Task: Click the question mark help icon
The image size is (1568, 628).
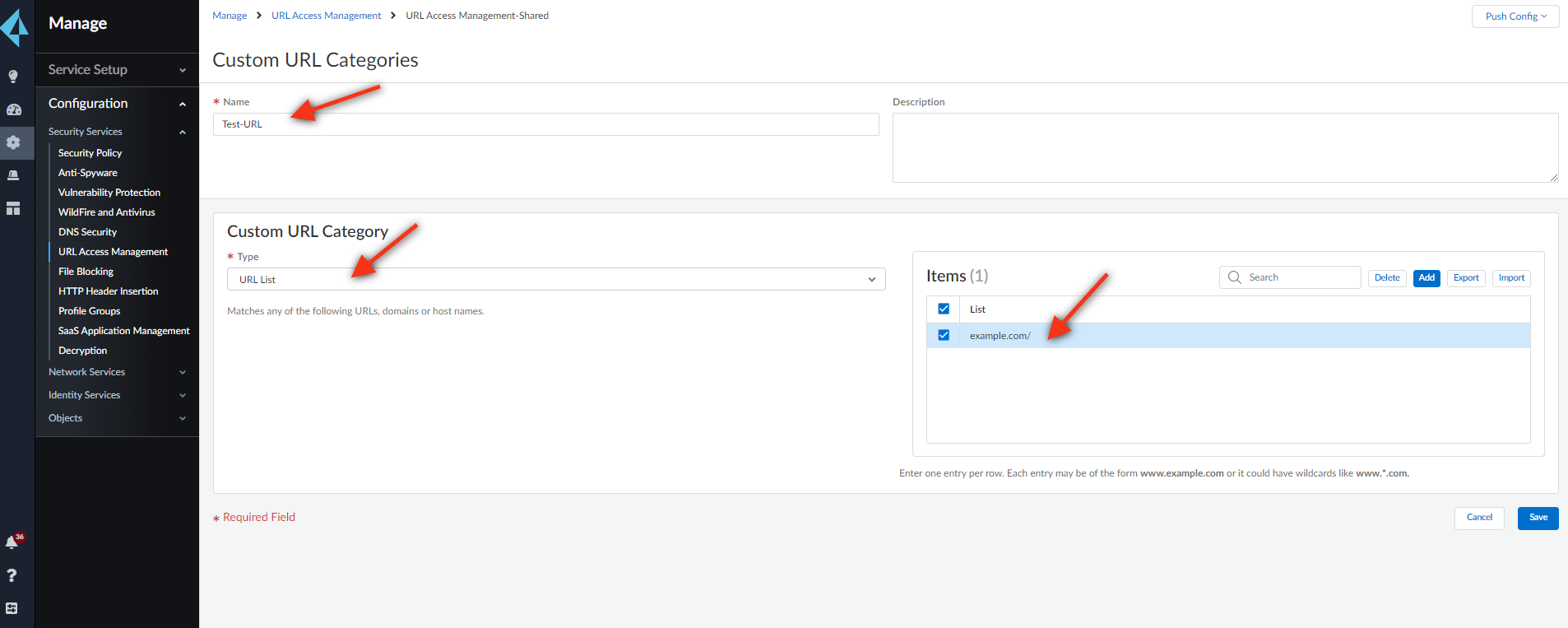Action: 12,575
